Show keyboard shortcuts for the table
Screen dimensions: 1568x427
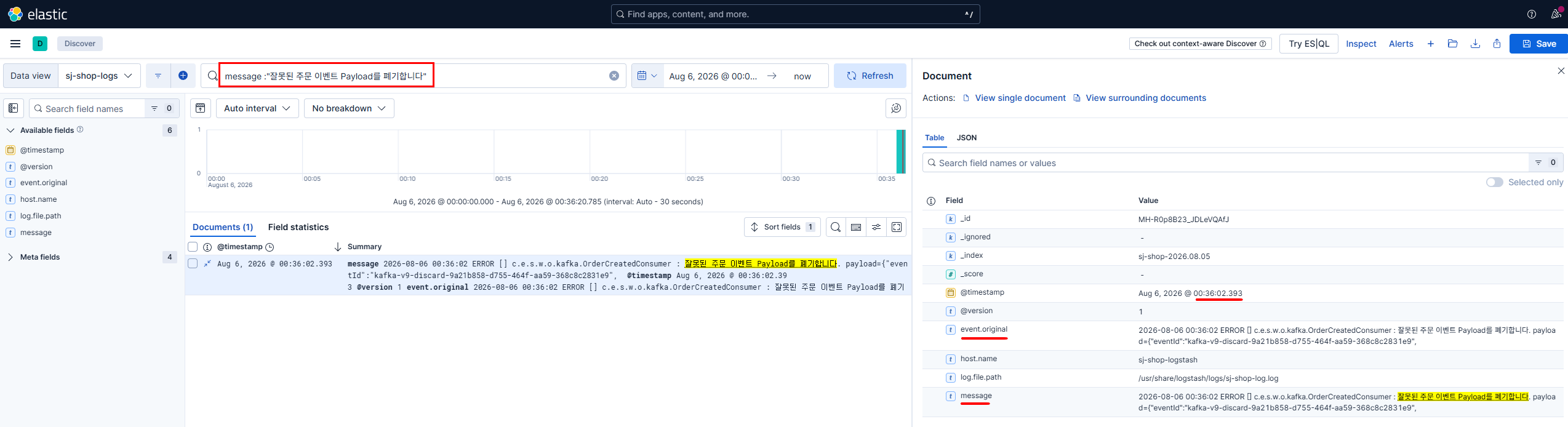[x=856, y=227]
